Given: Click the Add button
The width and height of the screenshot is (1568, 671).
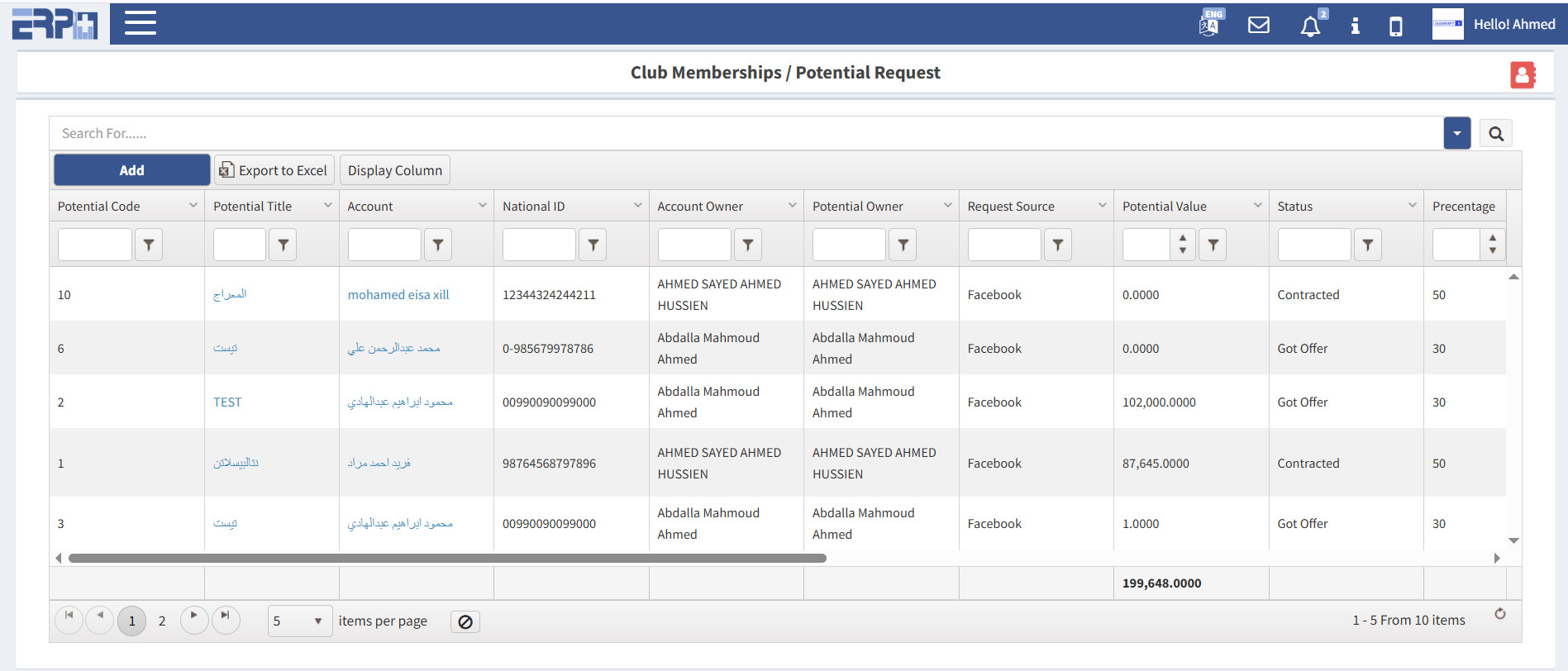Looking at the screenshot, I should (131, 170).
